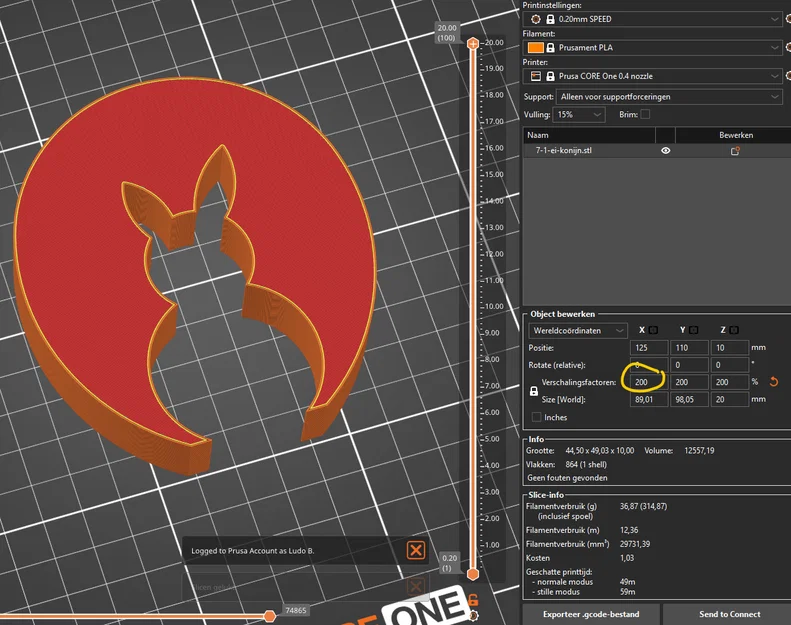Click the X scale factor field showing 200
Viewport: 791px width, 625px height.
649,382
